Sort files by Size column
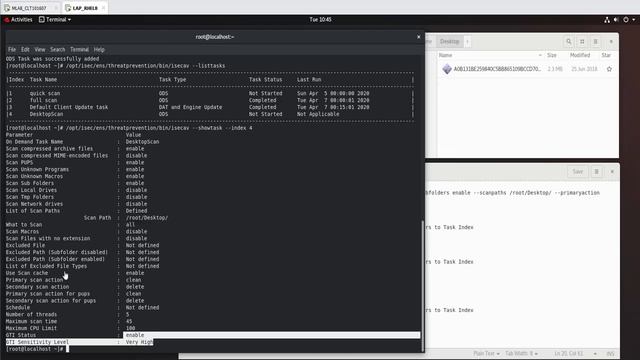 pyautogui.click(x=552, y=55)
